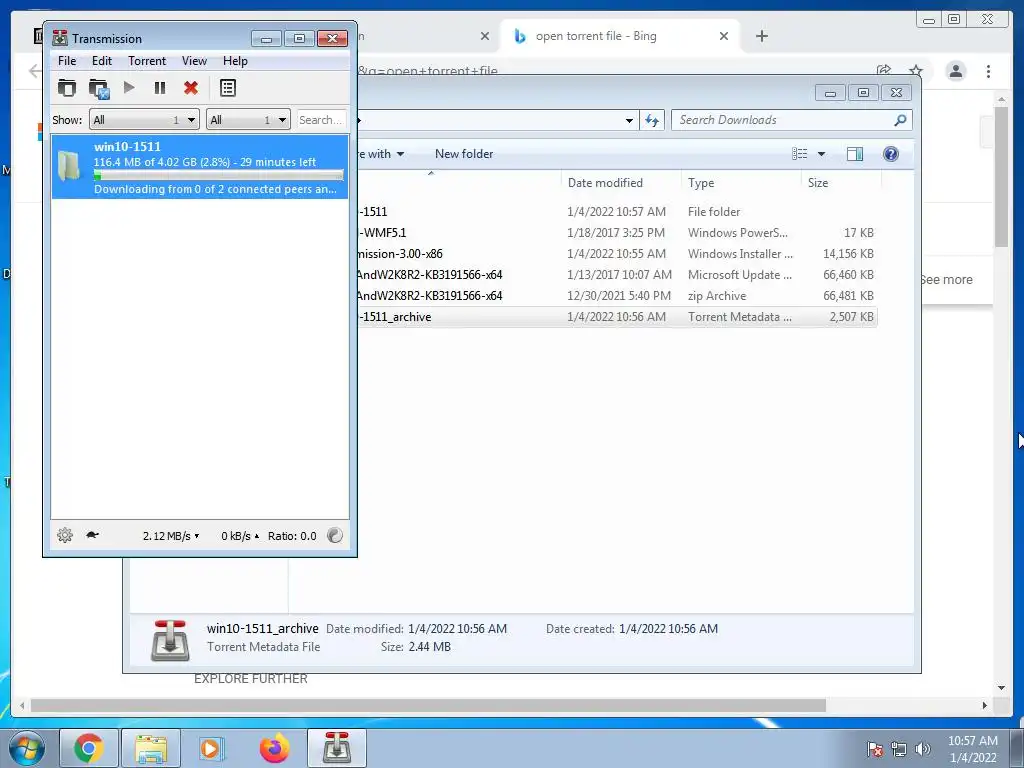Screen dimensions: 1024x768
Task: Toggle the Explorer preview pane icon
Action: (854, 153)
